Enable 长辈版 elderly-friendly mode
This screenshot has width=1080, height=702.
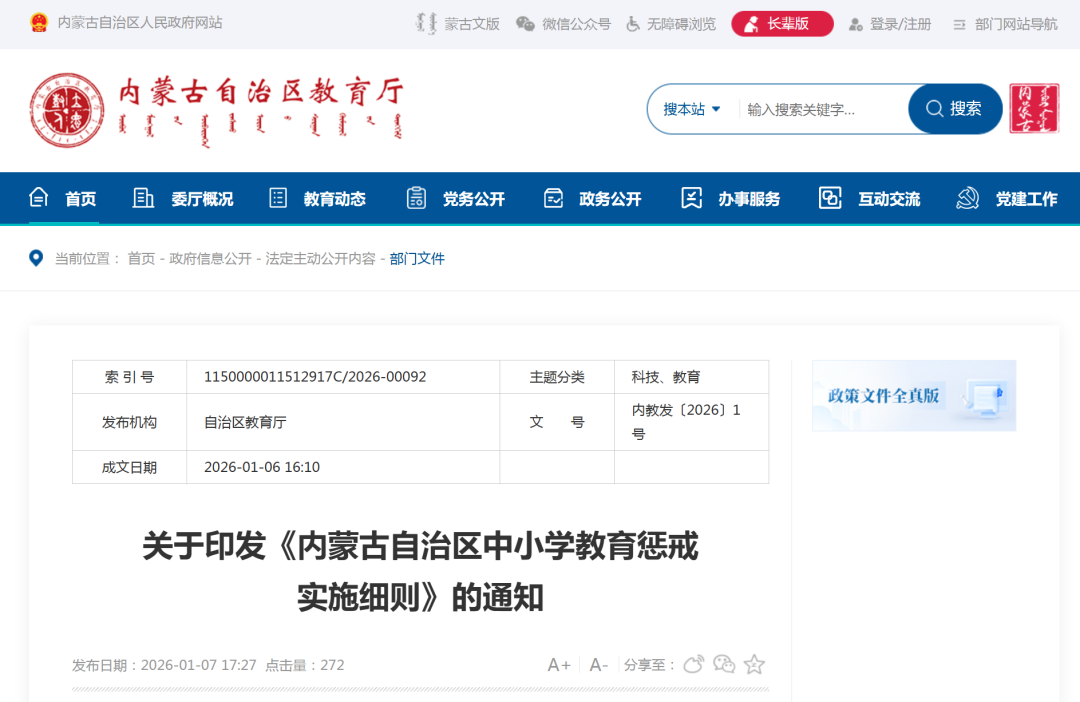pyautogui.click(x=782, y=23)
